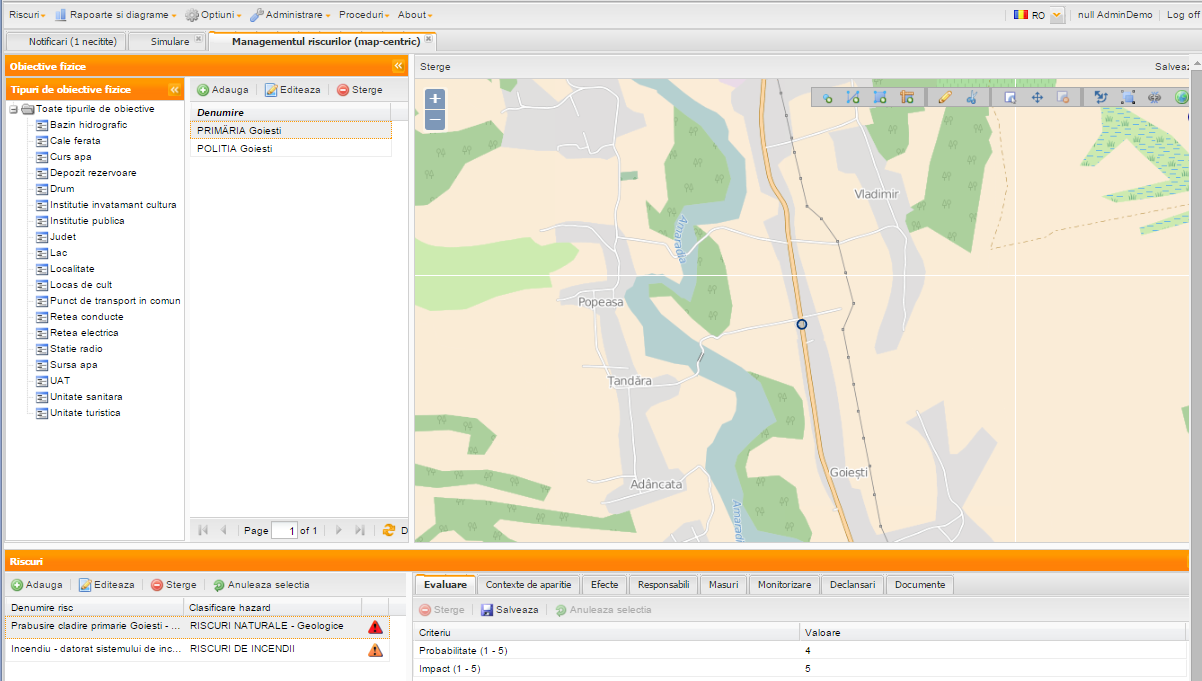Click Log off link
1202x681 pixels.
click(1181, 15)
